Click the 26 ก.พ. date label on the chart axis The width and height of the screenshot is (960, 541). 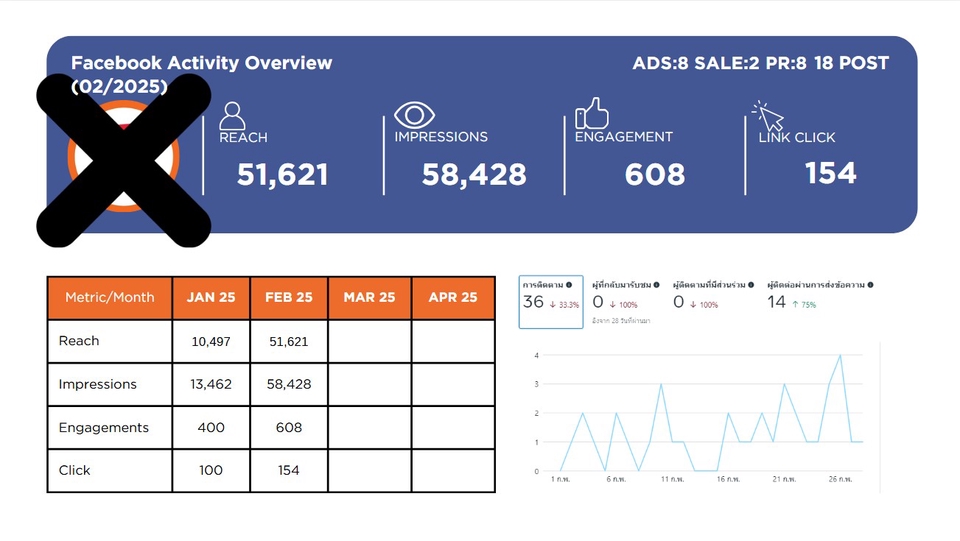[x=840, y=479]
